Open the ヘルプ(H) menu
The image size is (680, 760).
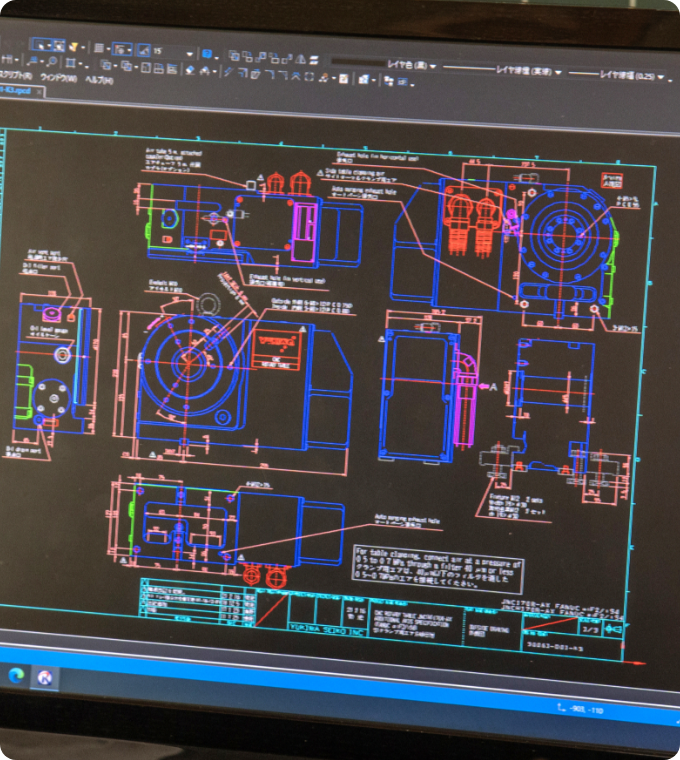(x=99, y=80)
